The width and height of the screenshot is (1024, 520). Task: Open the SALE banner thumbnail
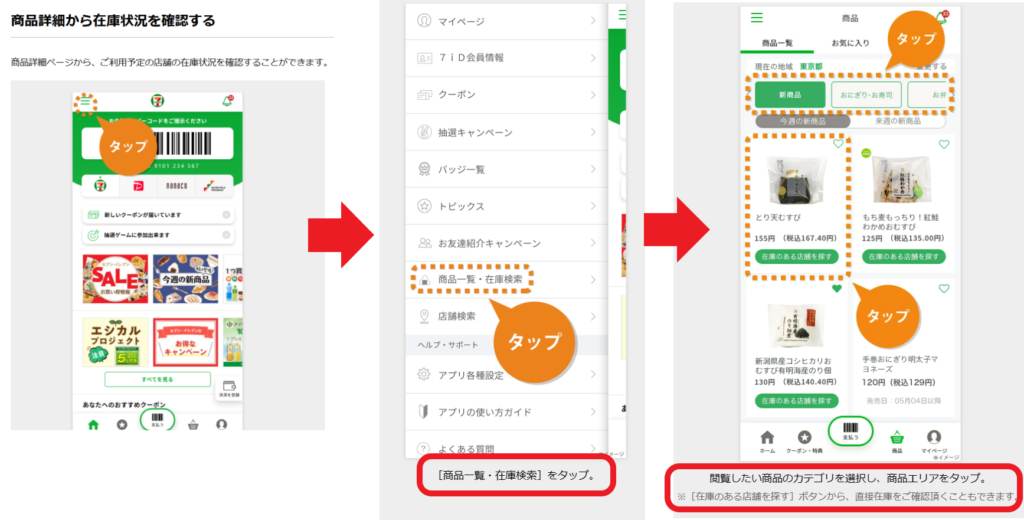click(x=115, y=279)
